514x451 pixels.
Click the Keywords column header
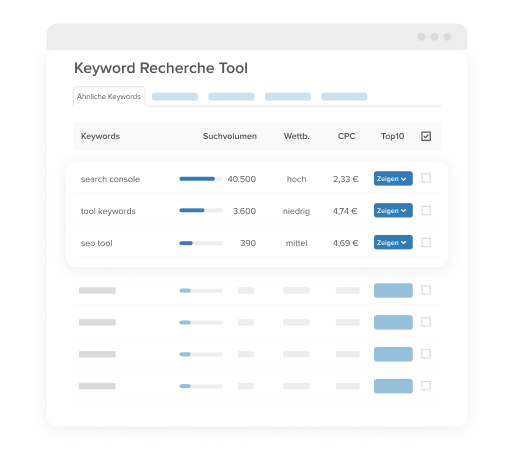pos(100,136)
